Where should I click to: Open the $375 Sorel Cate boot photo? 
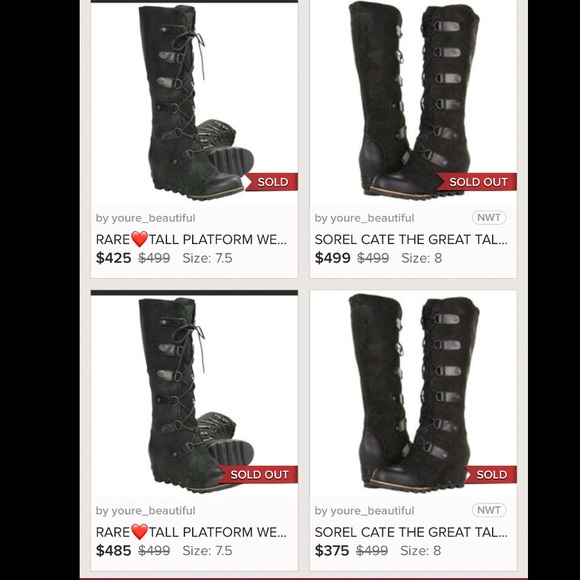(413, 394)
